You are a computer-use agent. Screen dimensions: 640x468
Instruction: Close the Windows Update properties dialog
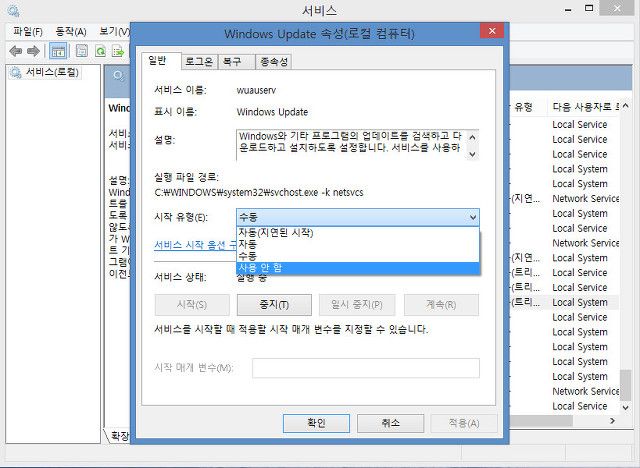coord(492,31)
